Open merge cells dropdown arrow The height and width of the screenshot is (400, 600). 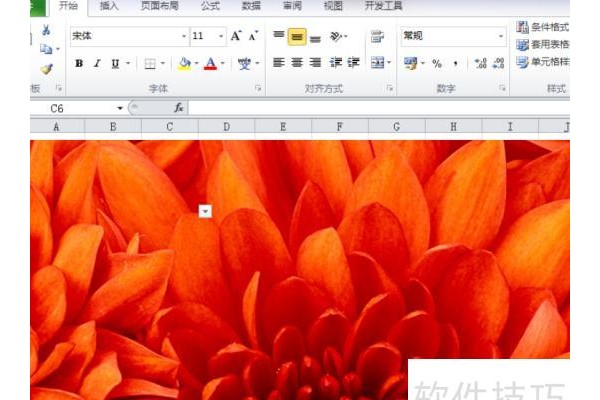point(389,62)
